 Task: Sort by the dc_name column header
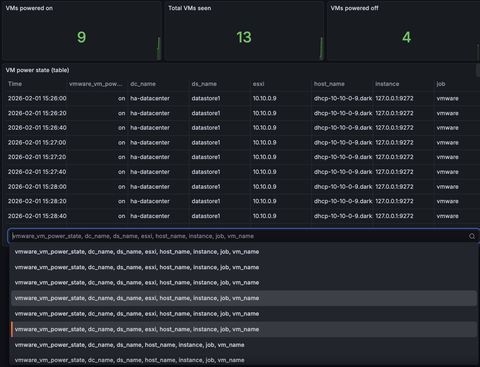click(143, 84)
